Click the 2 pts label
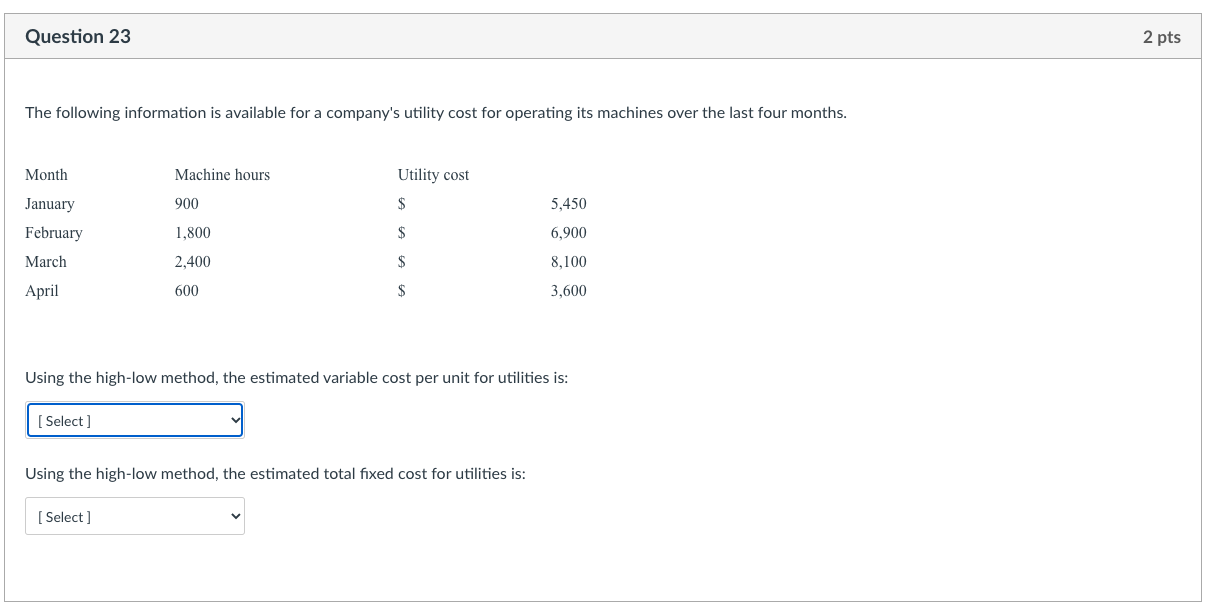The width and height of the screenshot is (1213, 616). pyautogui.click(x=1163, y=36)
